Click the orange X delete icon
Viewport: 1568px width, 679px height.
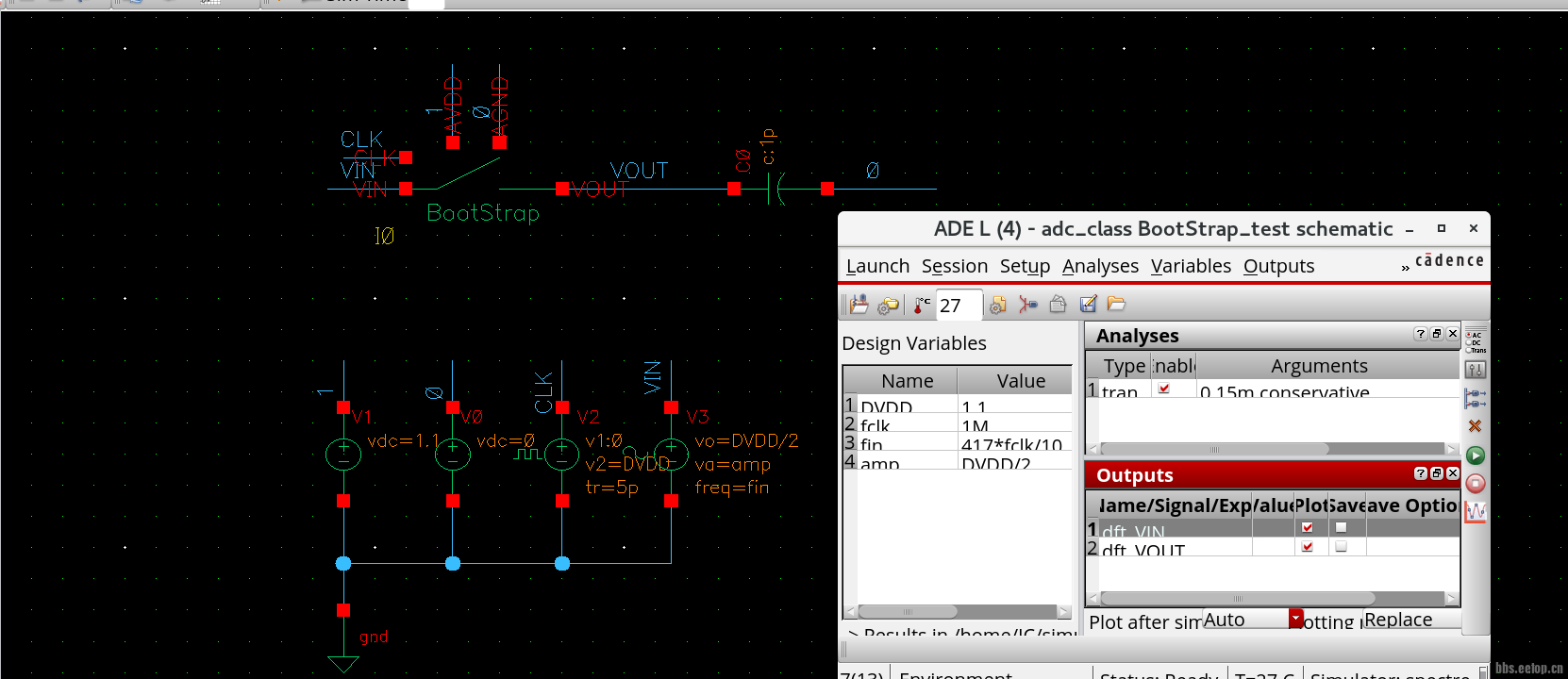(1476, 426)
